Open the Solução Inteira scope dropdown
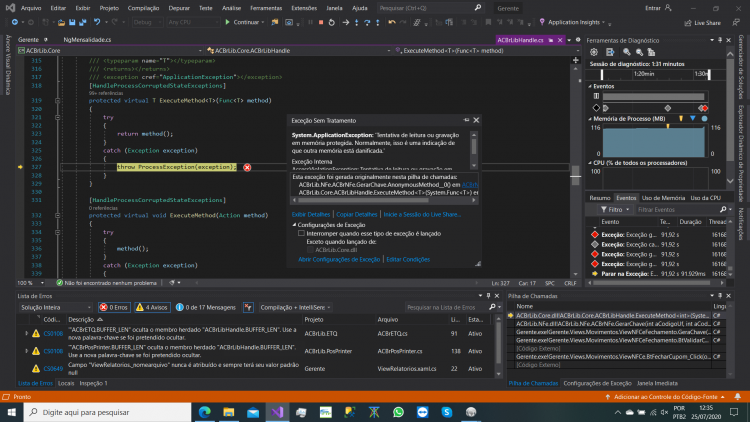Viewport: 750px width, 422px height. click(x=55, y=307)
